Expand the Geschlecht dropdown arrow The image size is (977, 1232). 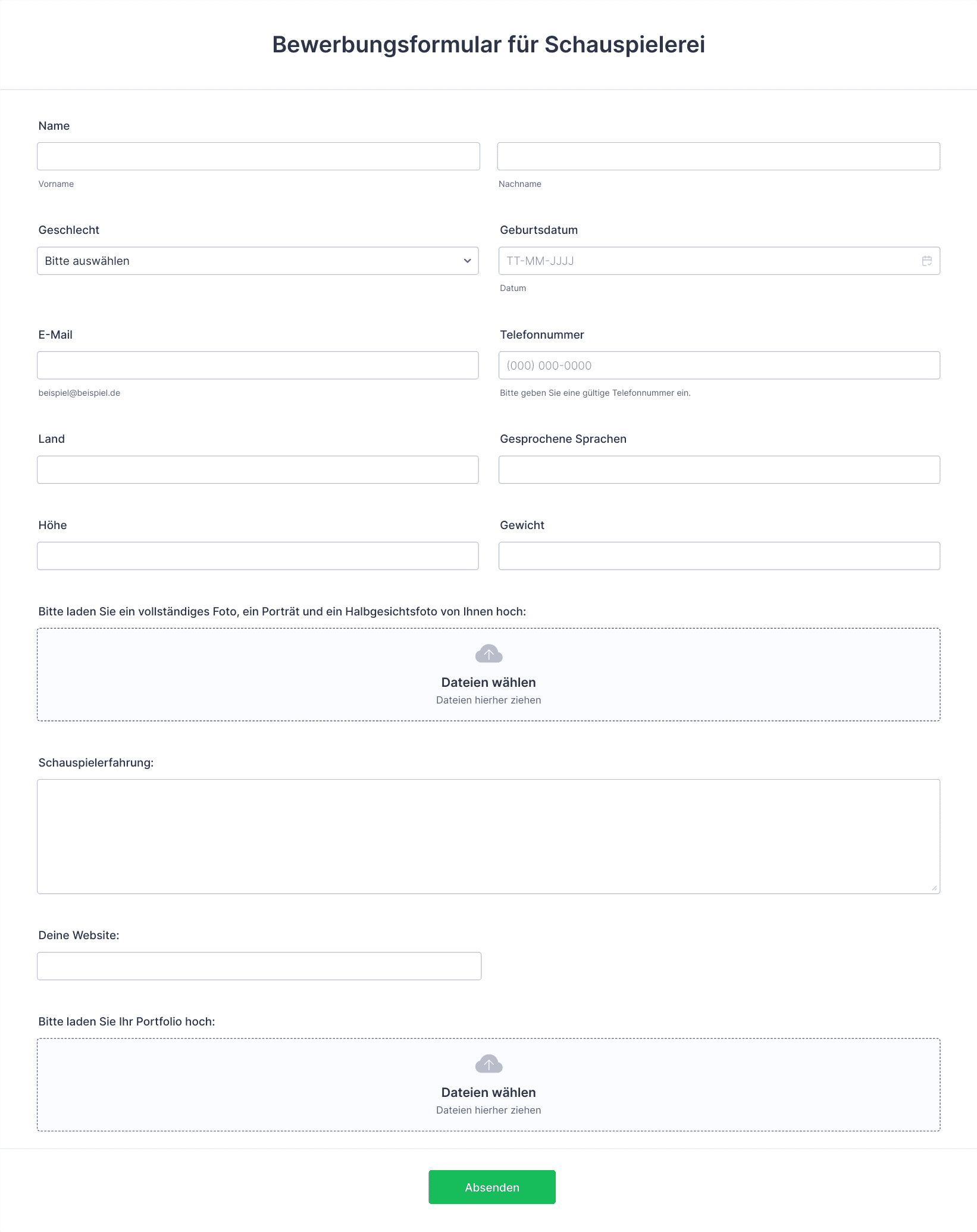coord(467,261)
